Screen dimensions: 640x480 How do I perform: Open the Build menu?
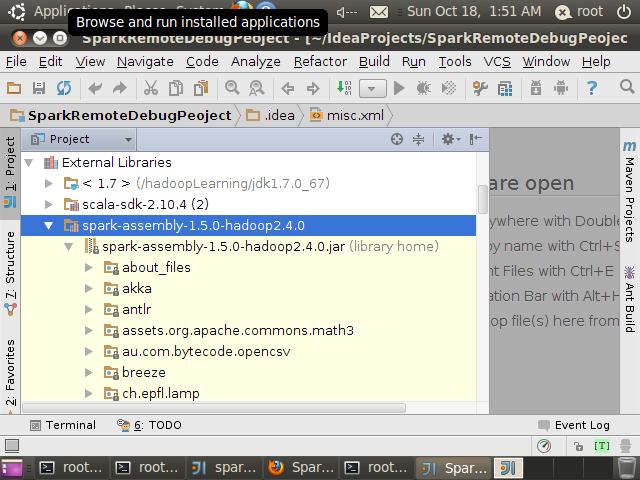374,62
